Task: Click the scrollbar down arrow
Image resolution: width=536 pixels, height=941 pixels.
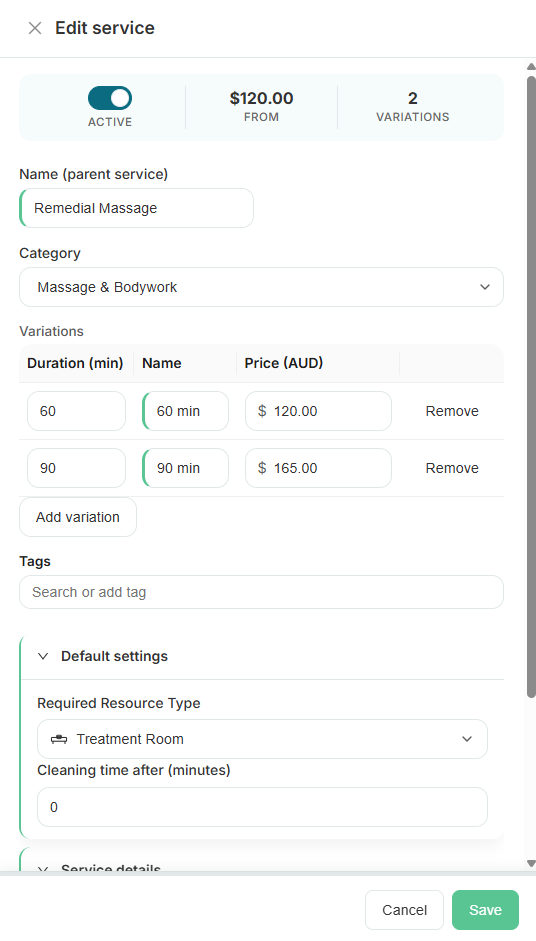Action: 531,864
